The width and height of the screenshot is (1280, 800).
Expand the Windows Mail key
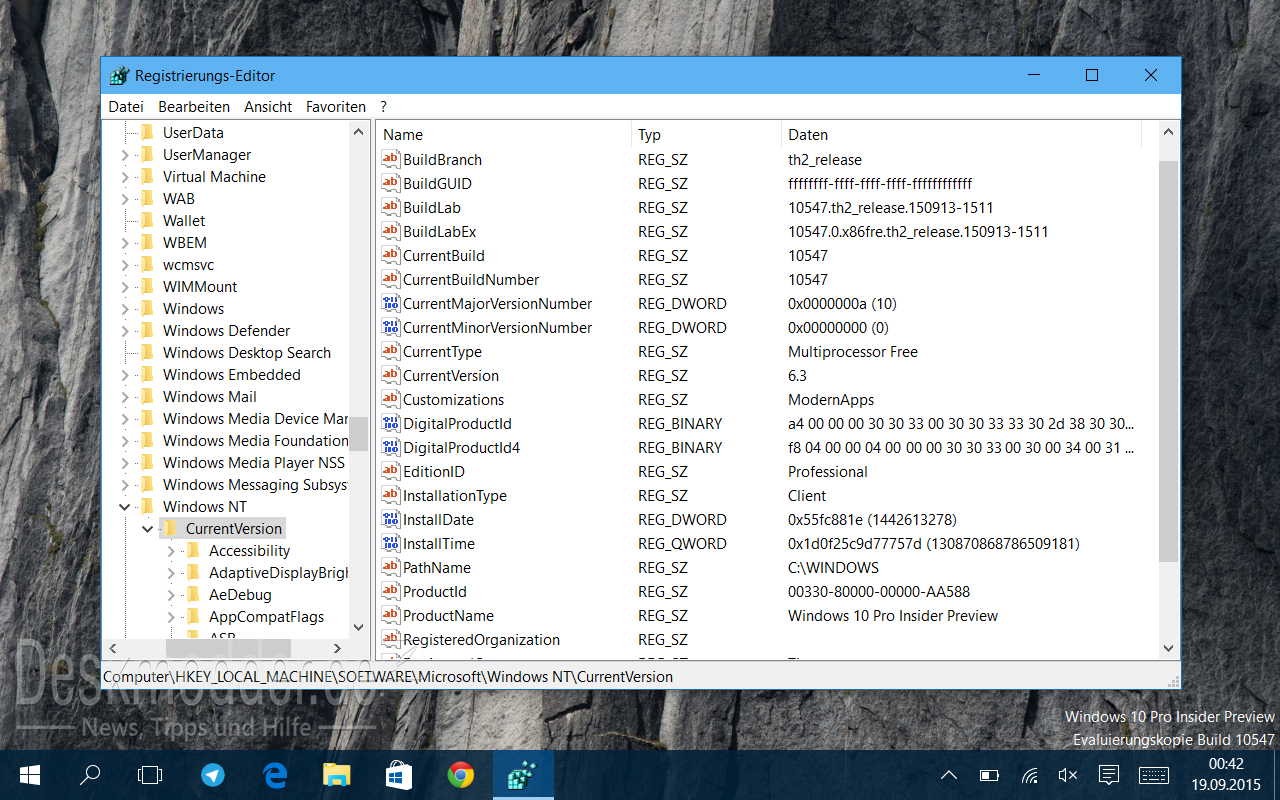(x=125, y=397)
